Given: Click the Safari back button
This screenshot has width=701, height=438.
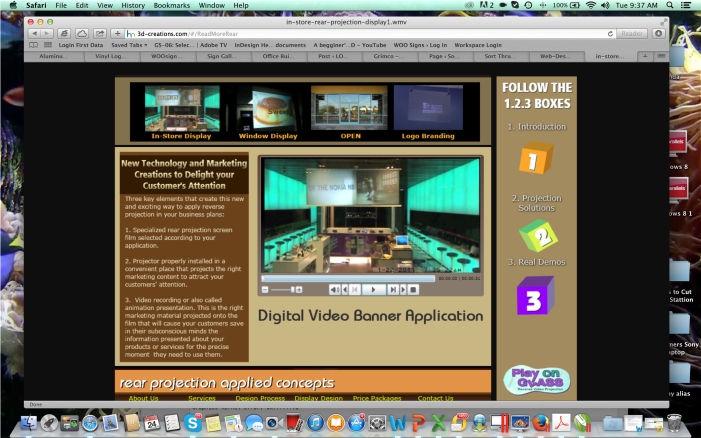Looking at the screenshot, I should [34, 34].
